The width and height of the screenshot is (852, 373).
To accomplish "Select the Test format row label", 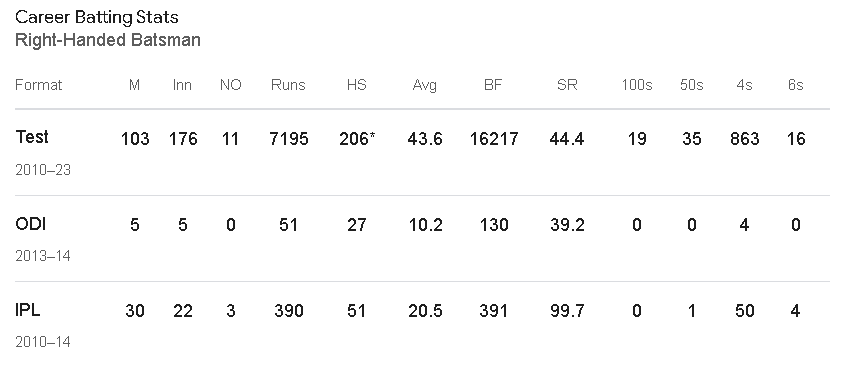I will pyautogui.click(x=32, y=136).
